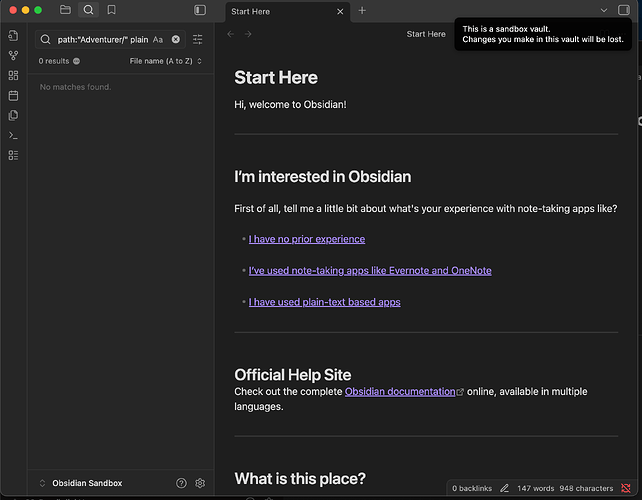Open help via question mark icon
This screenshot has width=642, height=500.
(181, 483)
